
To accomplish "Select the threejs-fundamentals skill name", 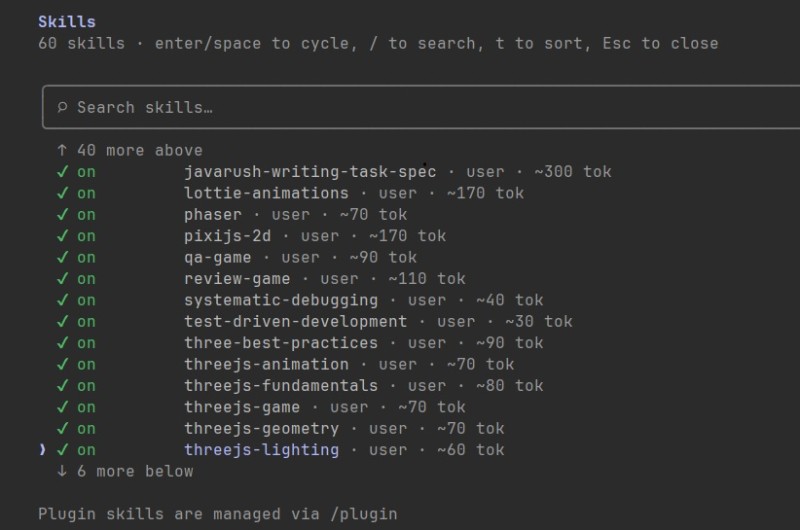I will (x=281, y=386).
